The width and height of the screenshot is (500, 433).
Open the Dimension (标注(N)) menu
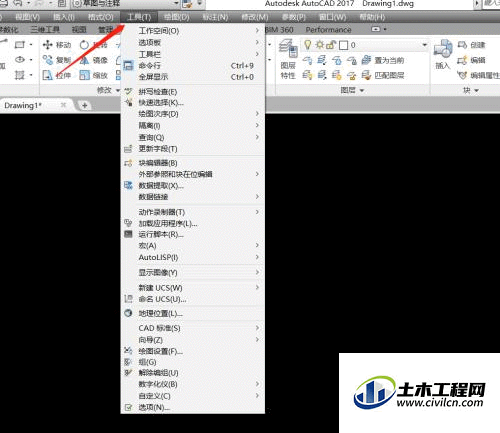click(x=215, y=17)
